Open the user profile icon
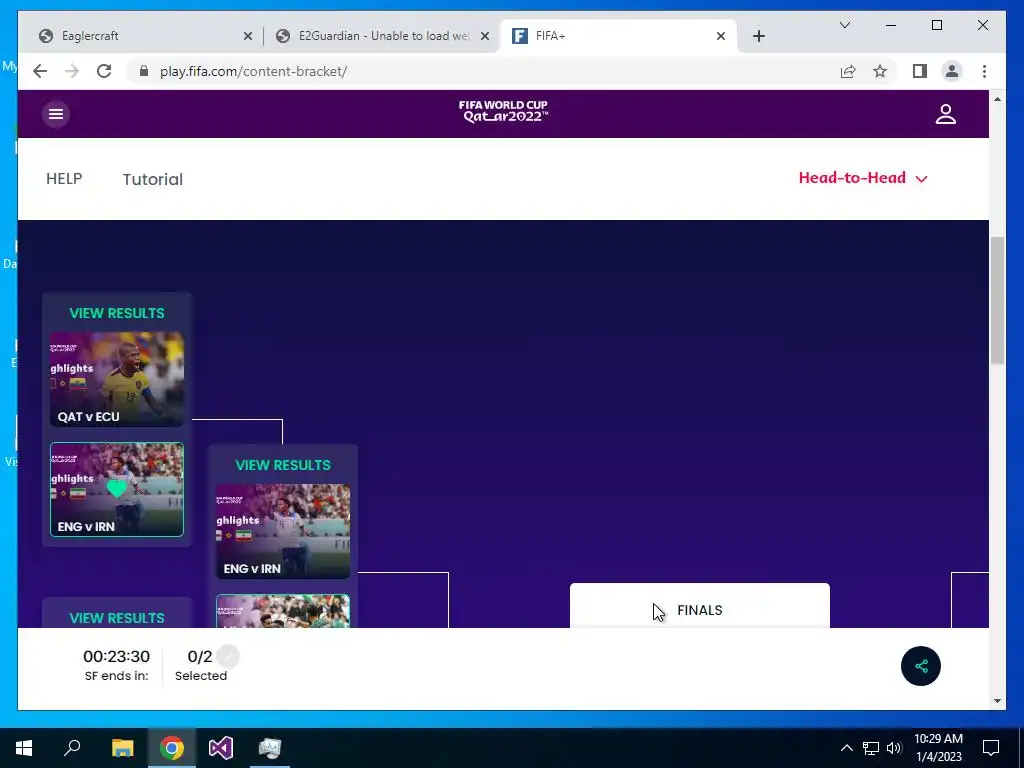This screenshot has height=768, width=1024. coord(946,114)
